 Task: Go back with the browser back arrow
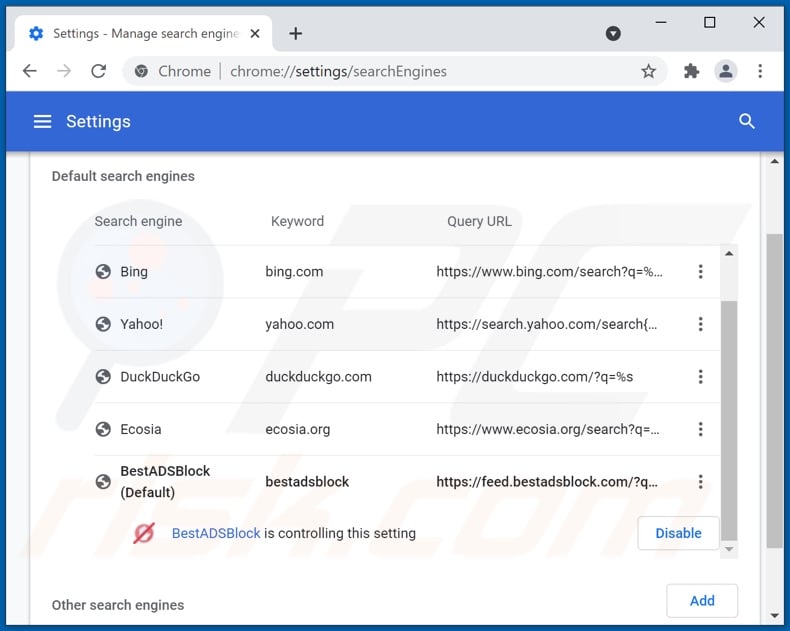pos(30,71)
